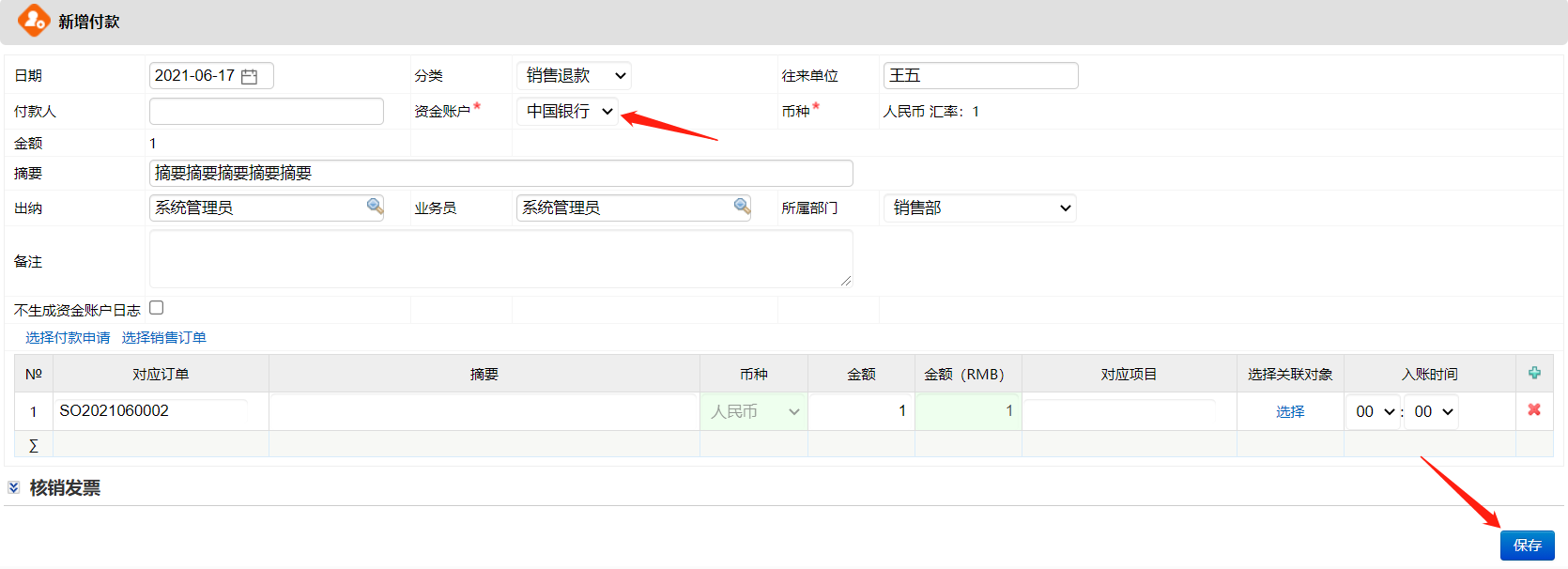Open the 入账时间 hour dropdown
This screenshot has height=569, width=1568.
(1375, 411)
